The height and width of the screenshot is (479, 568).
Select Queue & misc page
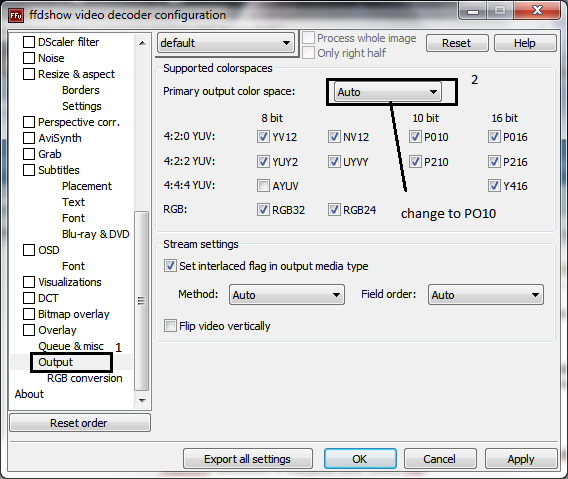(71, 346)
